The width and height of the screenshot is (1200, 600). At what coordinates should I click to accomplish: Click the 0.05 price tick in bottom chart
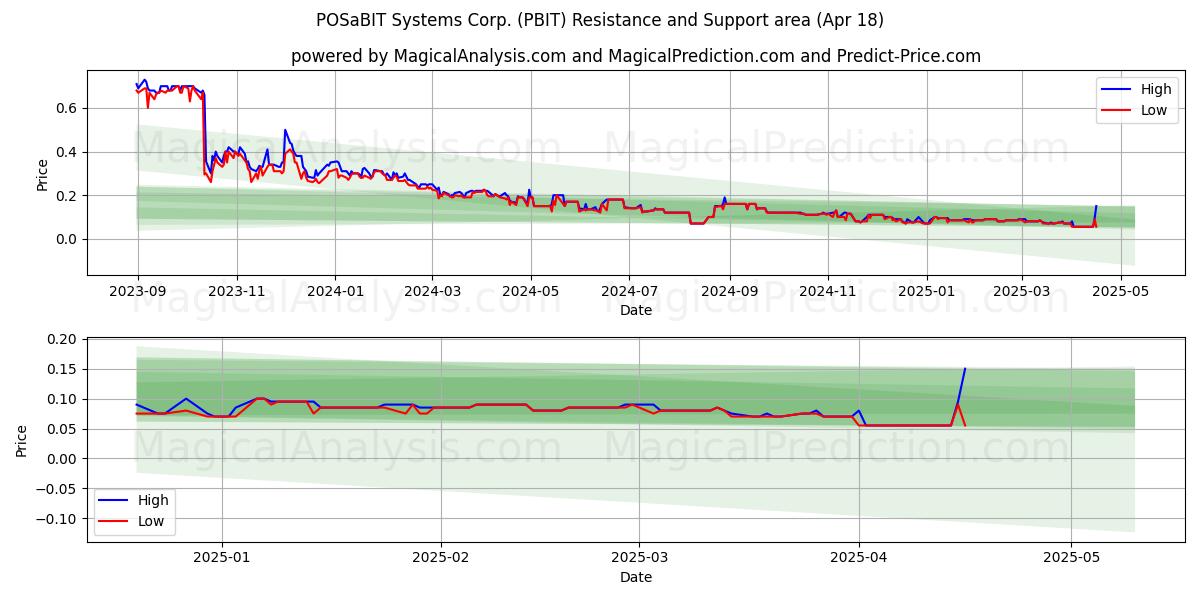click(63, 429)
